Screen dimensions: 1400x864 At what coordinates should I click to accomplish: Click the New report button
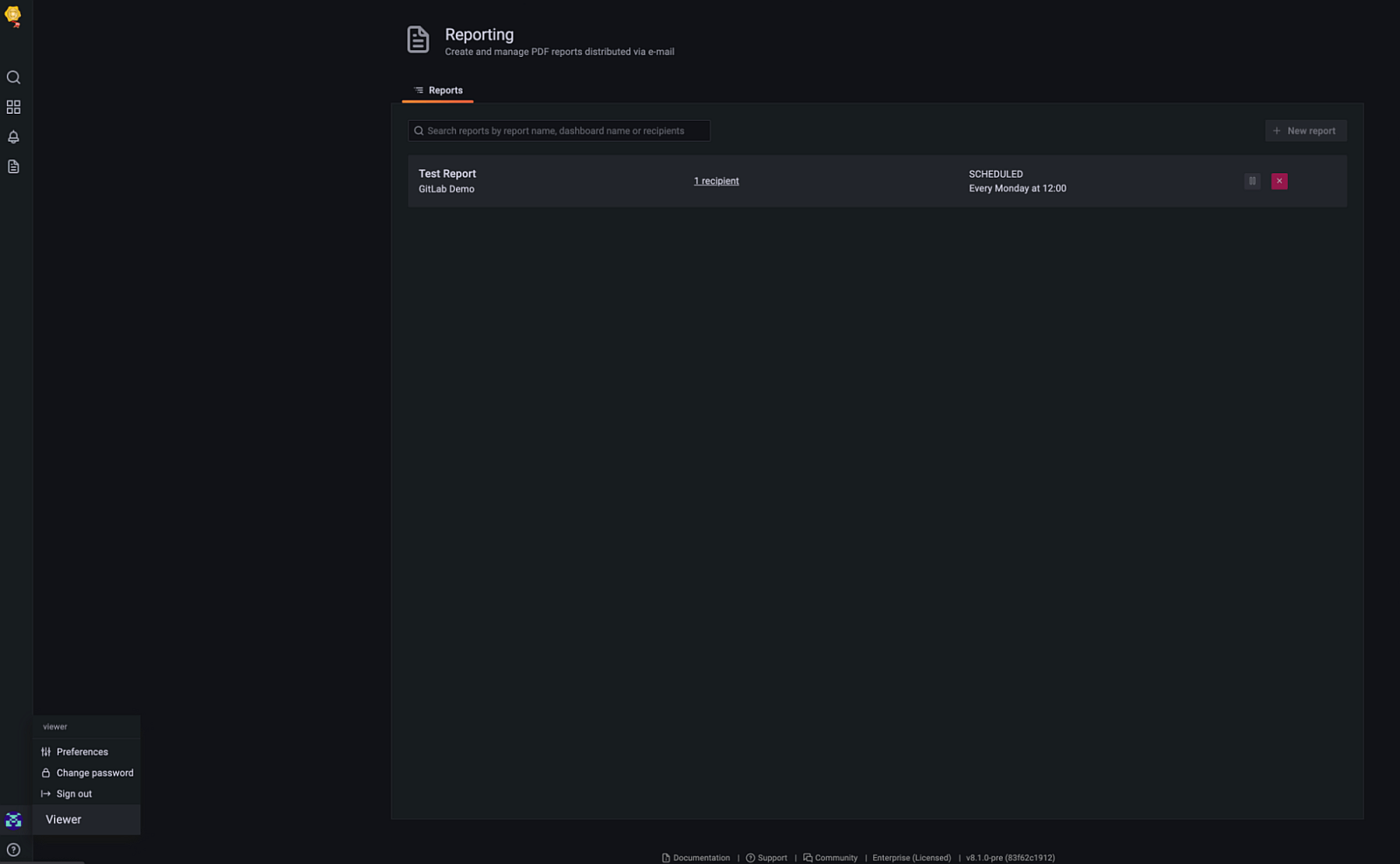pyautogui.click(x=1305, y=131)
